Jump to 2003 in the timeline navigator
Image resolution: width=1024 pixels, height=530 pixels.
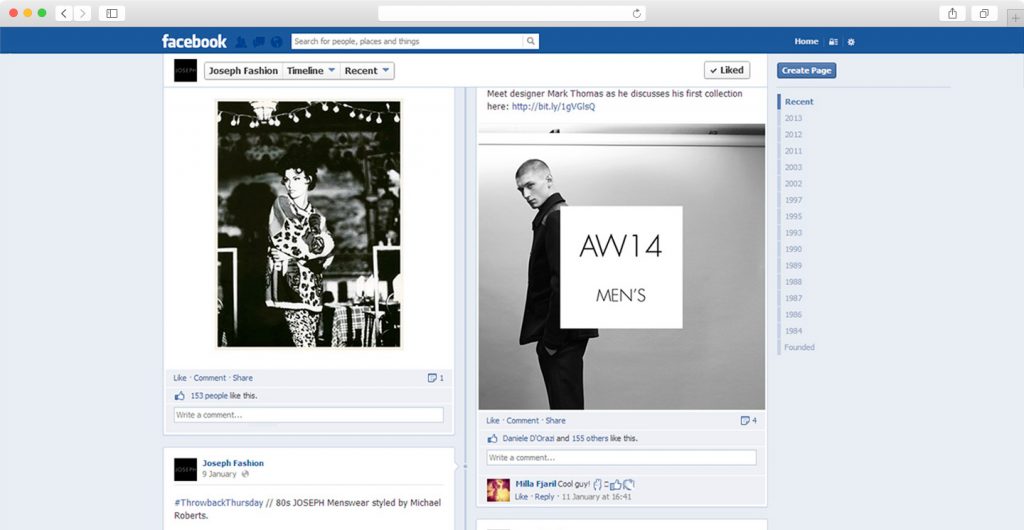pyautogui.click(x=793, y=167)
